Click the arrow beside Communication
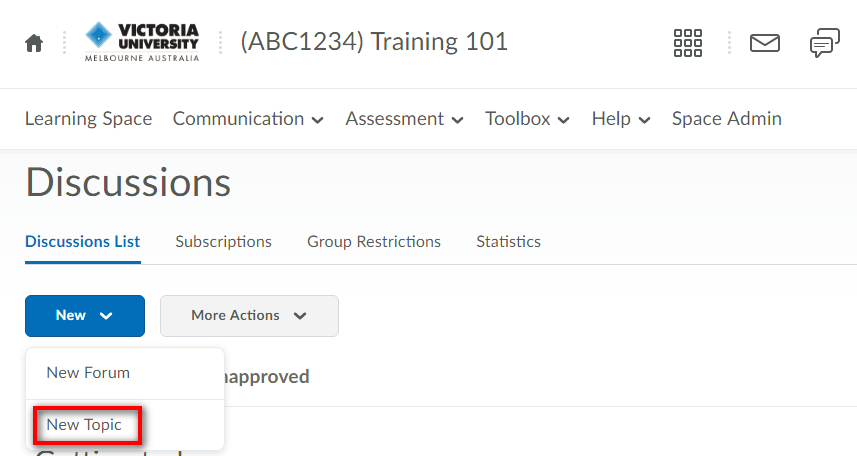Viewport: 857px width, 456px height. (318, 120)
